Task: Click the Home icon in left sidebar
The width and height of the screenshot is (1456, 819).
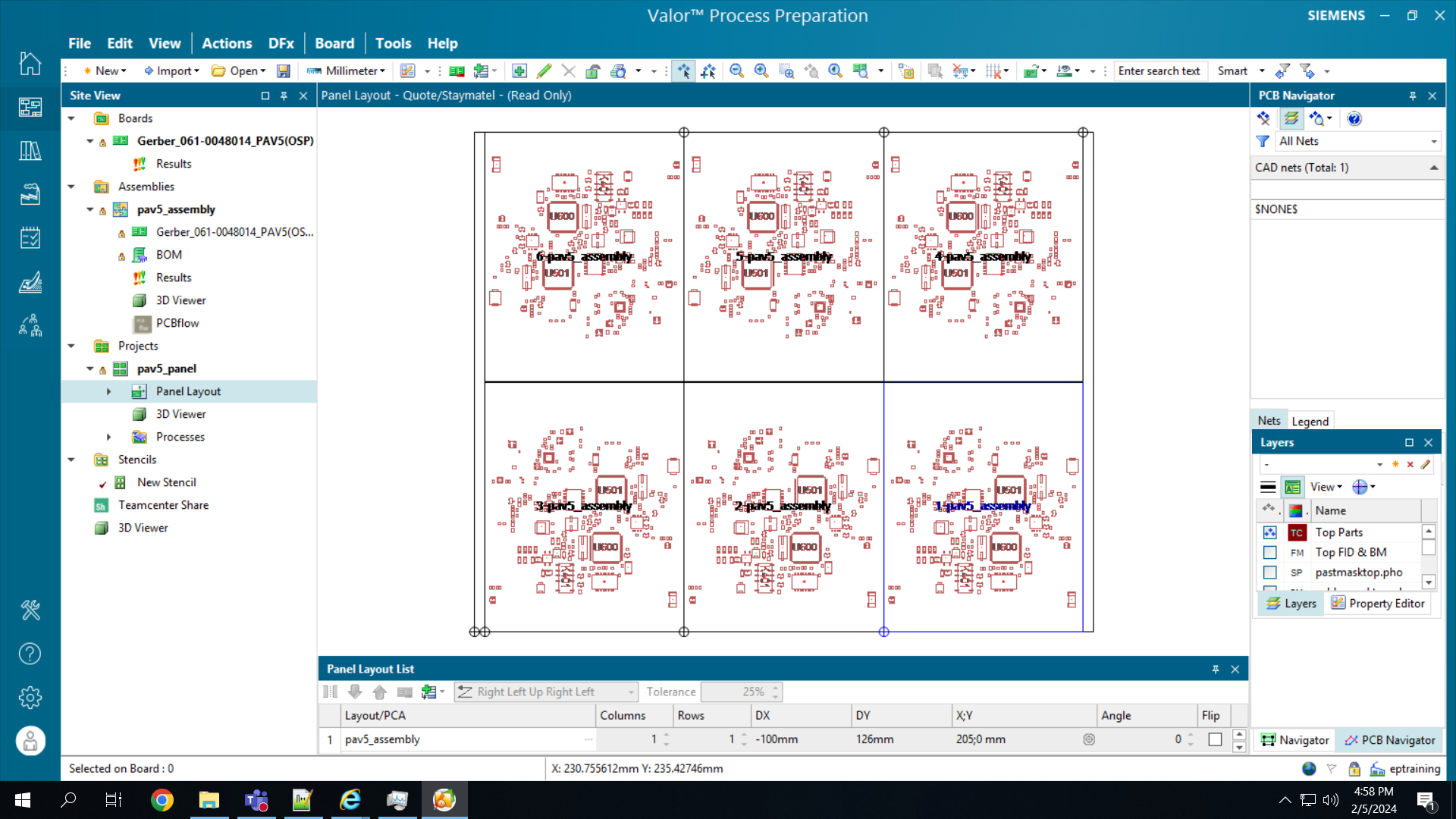Action: click(x=30, y=64)
